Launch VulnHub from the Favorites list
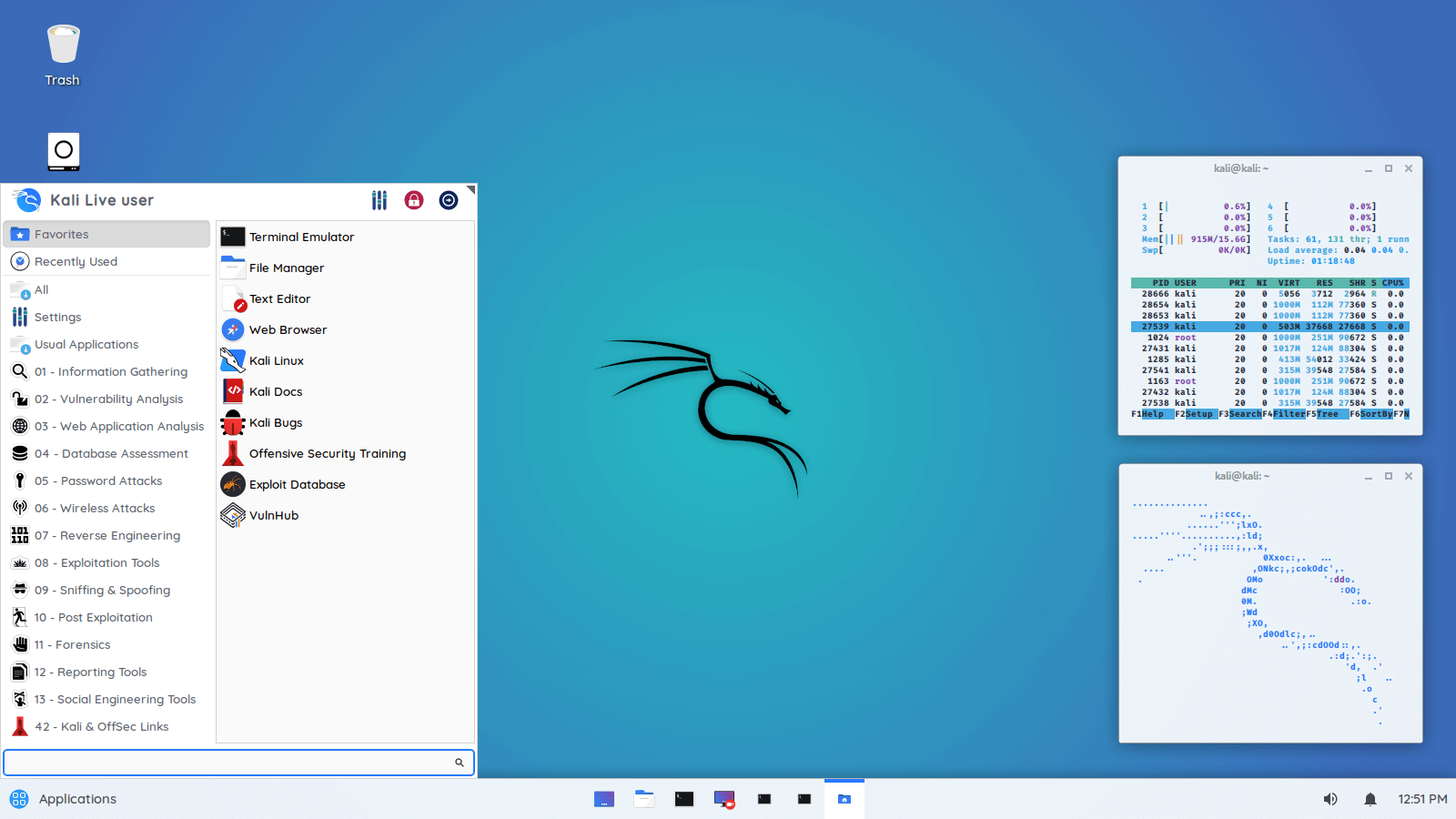The image size is (1456, 819). (273, 515)
